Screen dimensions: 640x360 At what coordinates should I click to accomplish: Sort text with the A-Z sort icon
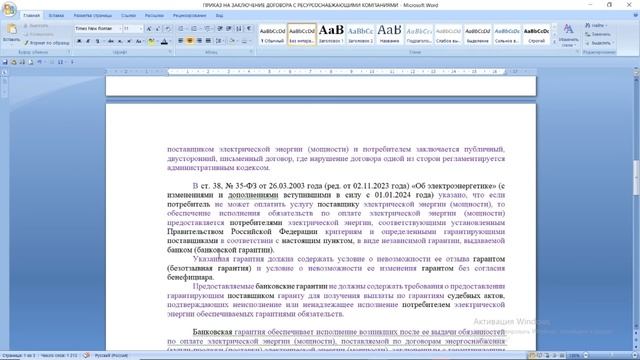coord(239,29)
